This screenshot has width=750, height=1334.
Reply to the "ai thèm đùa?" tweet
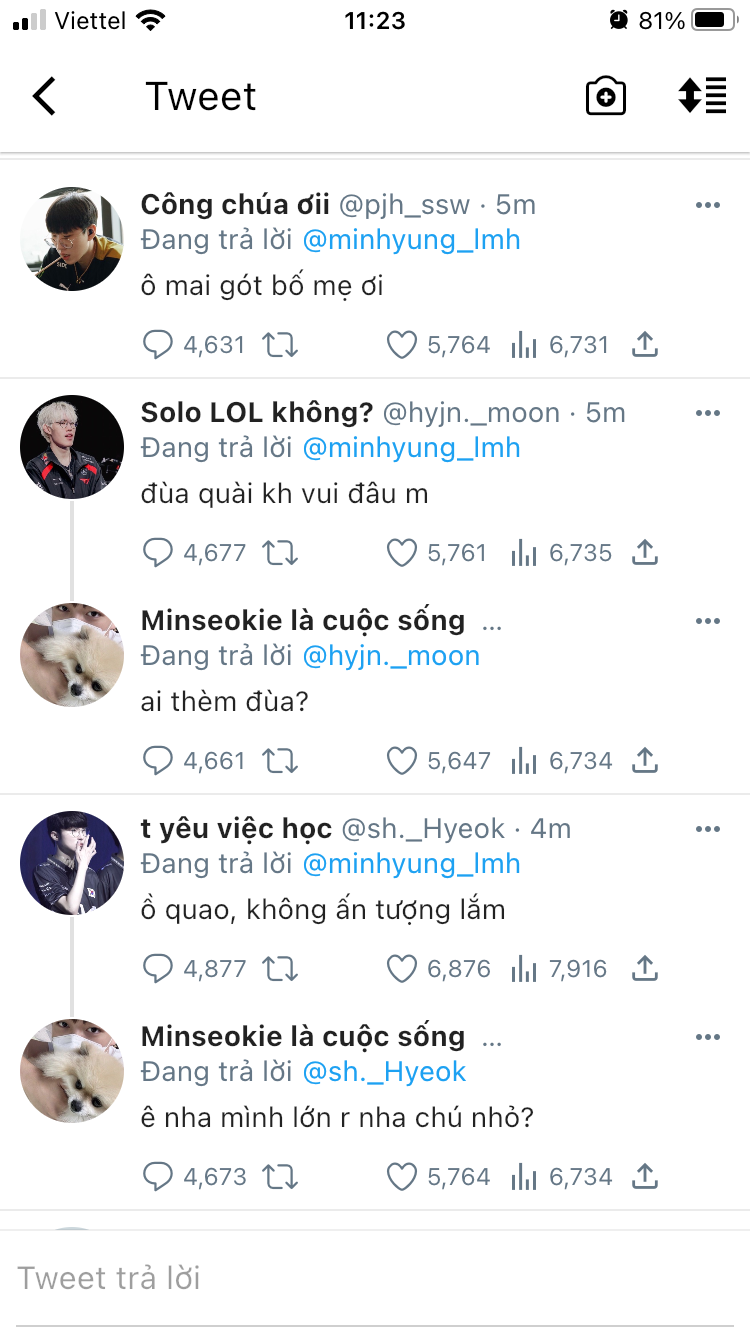tap(158, 761)
